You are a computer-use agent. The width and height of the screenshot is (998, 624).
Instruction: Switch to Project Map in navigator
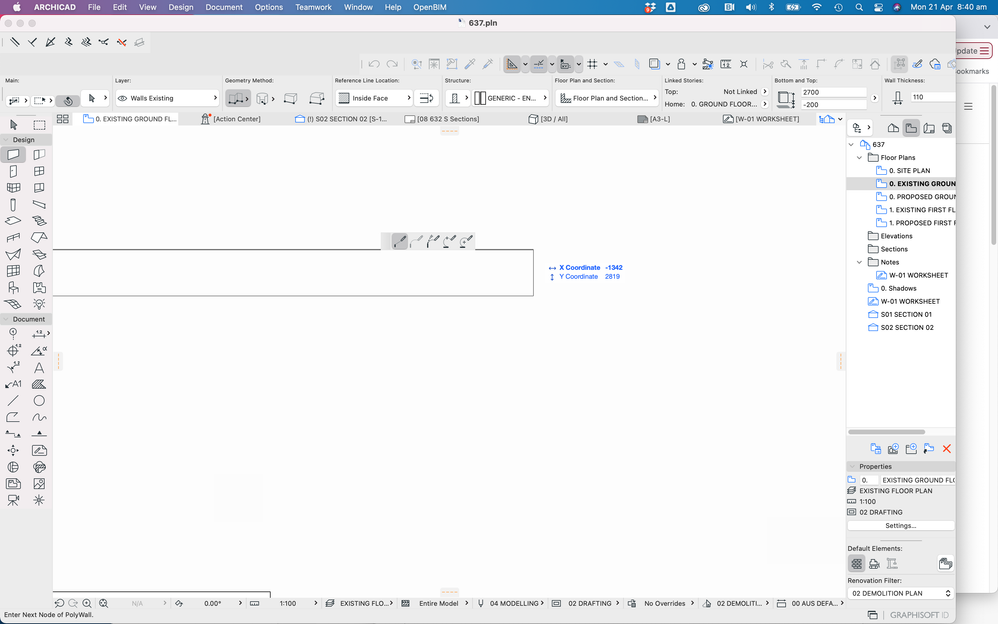pyautogui.click(x=893, y=128)
